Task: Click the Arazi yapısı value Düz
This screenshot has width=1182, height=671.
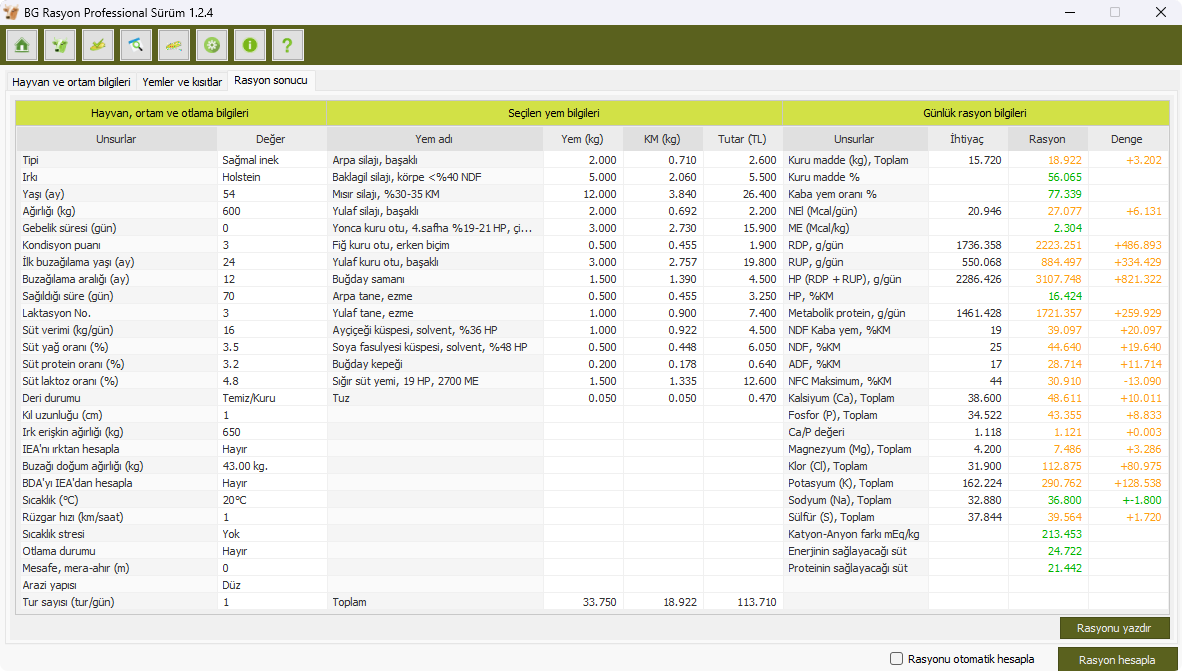Action: (x=271, y=585)
